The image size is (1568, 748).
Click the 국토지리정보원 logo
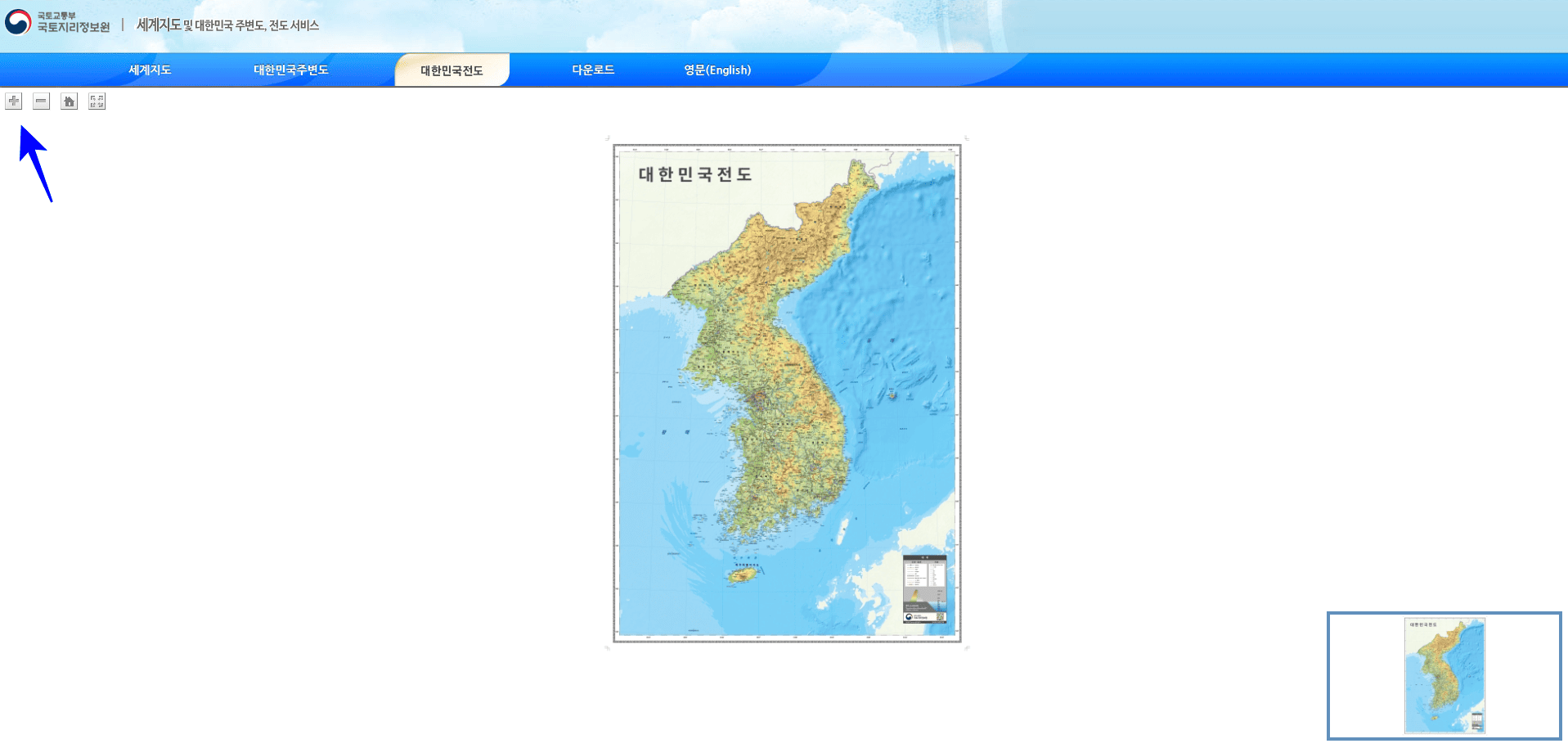(x=57, y=22)
